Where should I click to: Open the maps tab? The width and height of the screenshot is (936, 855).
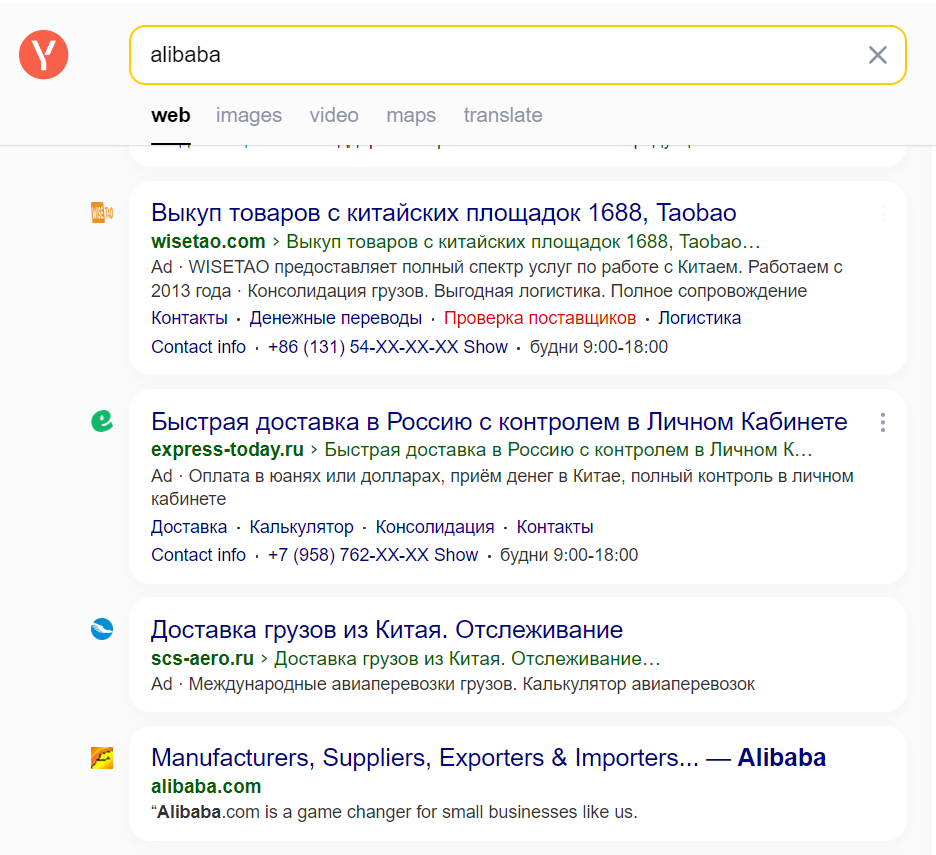point(411,115)
